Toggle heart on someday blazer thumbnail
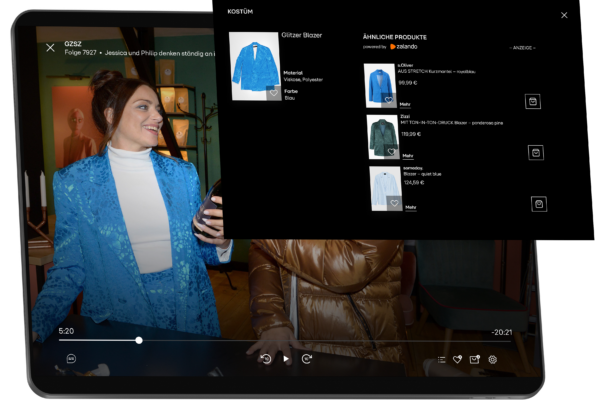The width and height of the screenshot is (600, 400). 394,203
